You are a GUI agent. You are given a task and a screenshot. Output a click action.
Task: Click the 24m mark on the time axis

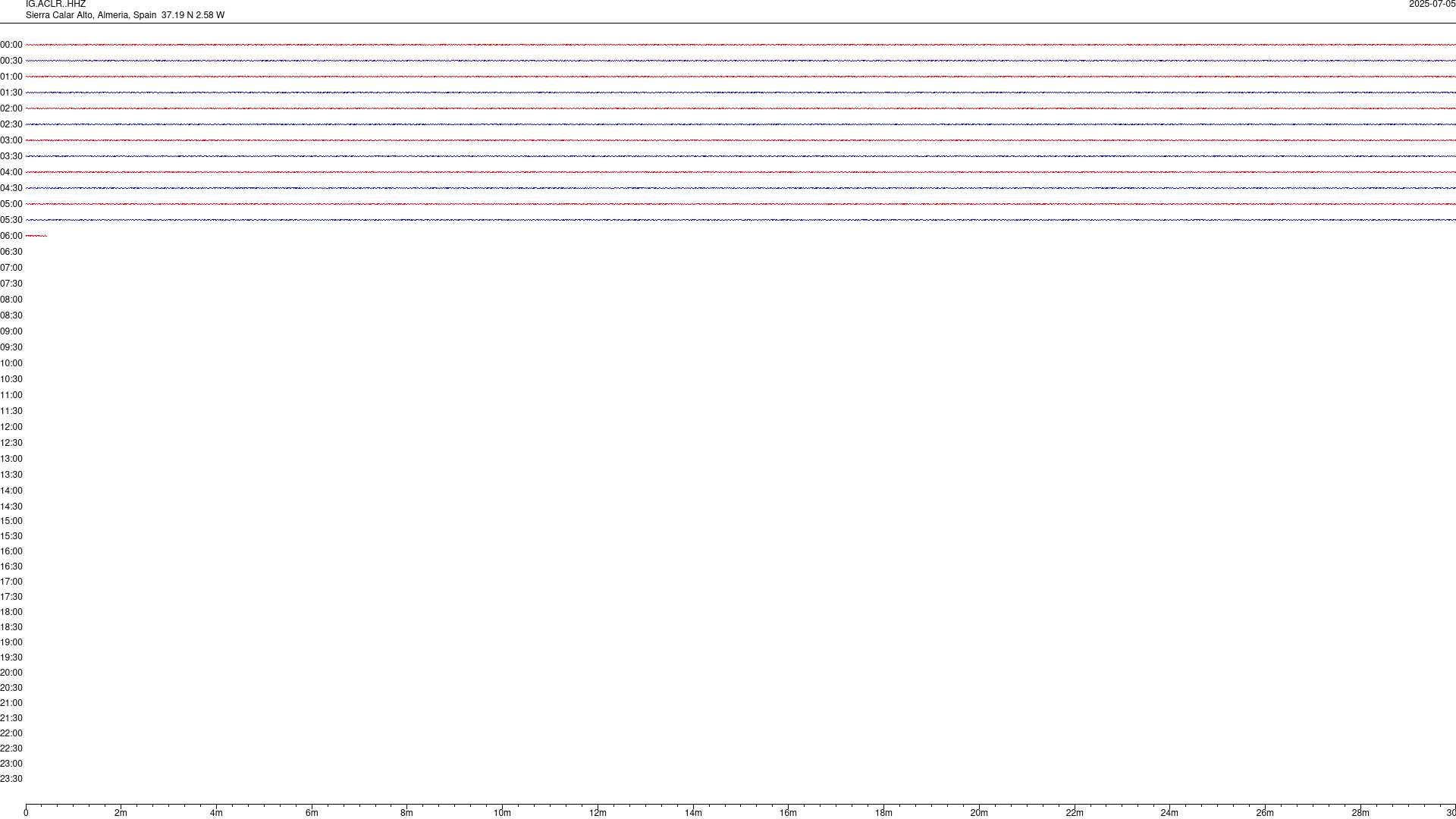pos(1169,813)
